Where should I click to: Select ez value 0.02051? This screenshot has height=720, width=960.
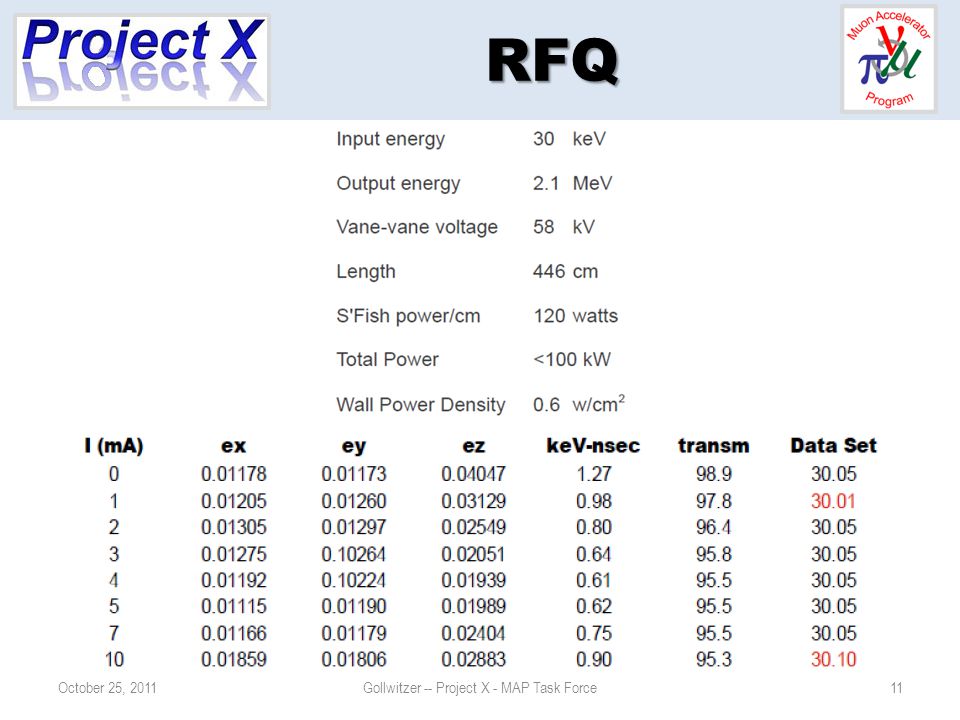tap(474, 555)
